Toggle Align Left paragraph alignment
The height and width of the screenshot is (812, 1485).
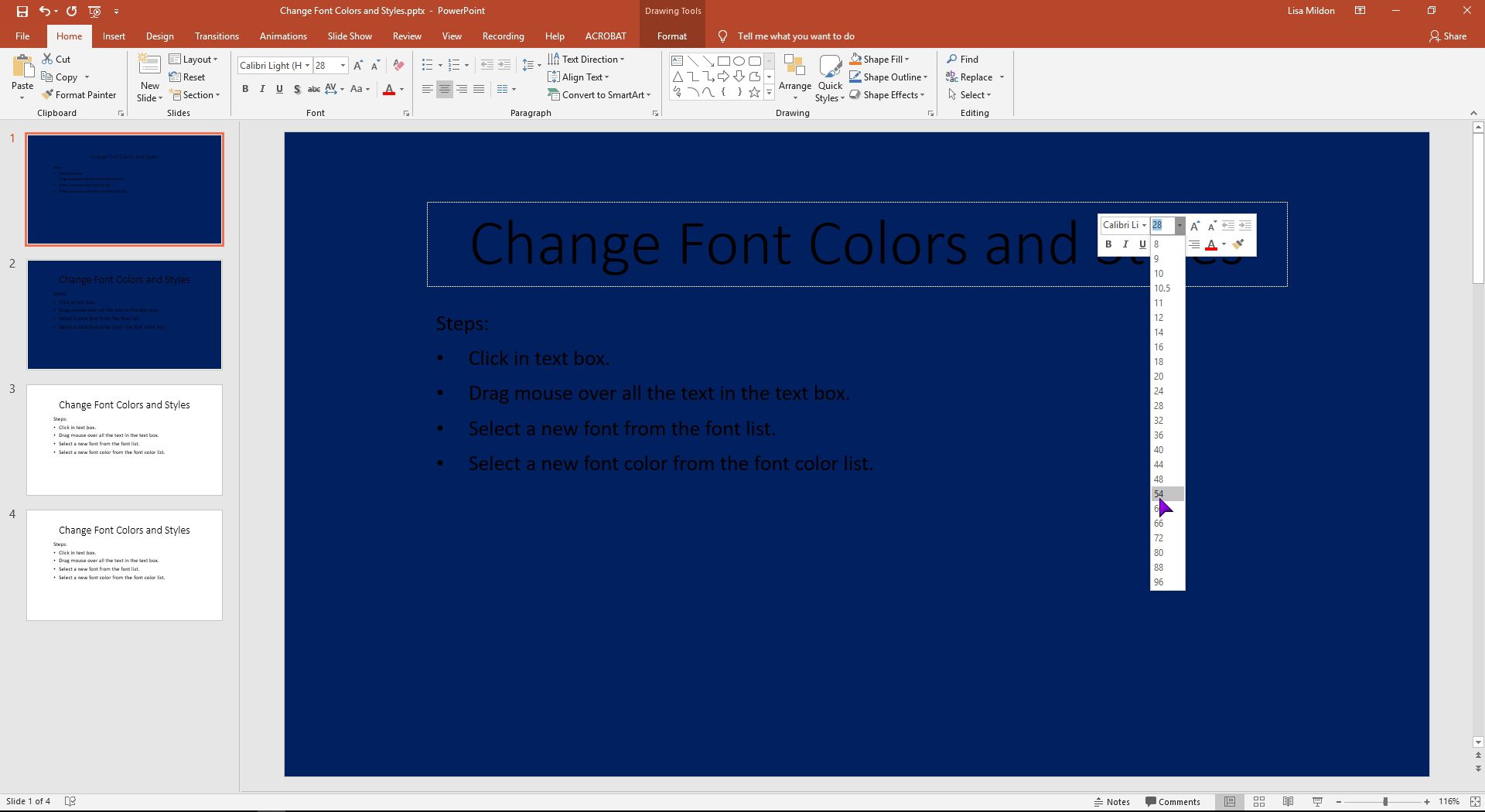pyautogui.click(x=427, y=89)
